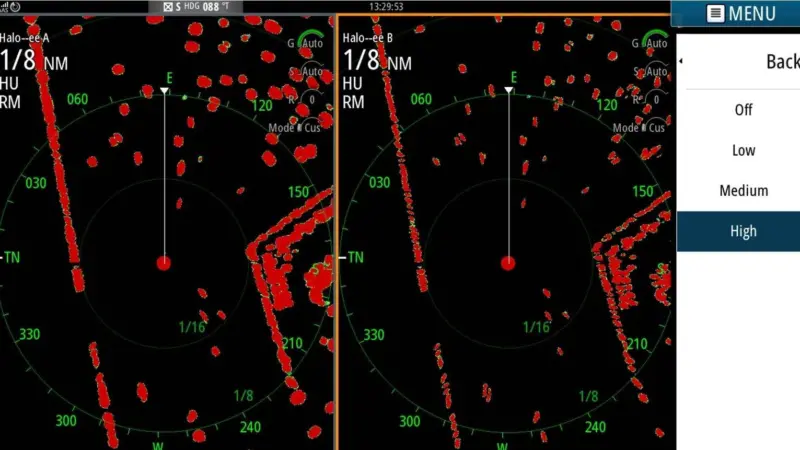800x450 pixels.
Task: Click the Halo B radar source label
Action: coord(367,38)
